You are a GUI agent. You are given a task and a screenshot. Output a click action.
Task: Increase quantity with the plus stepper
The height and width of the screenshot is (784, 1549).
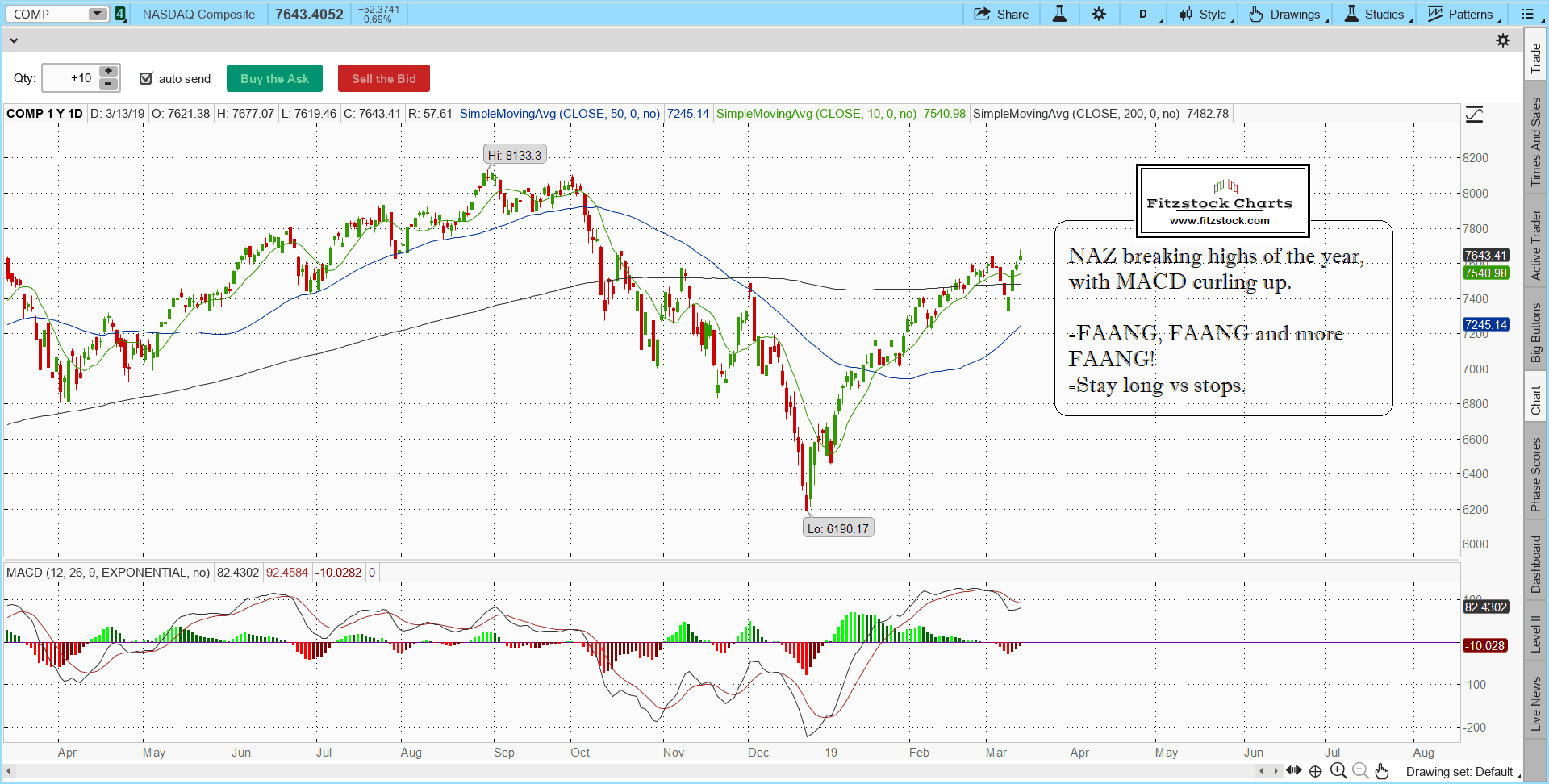[108, 72]
